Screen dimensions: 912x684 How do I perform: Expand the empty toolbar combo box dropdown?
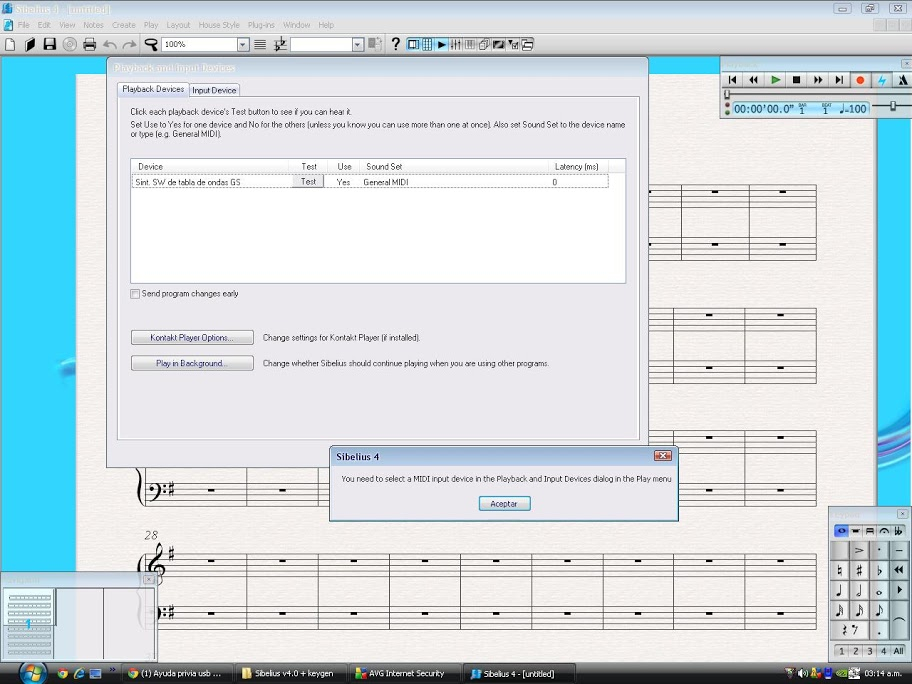click(357, 45)
